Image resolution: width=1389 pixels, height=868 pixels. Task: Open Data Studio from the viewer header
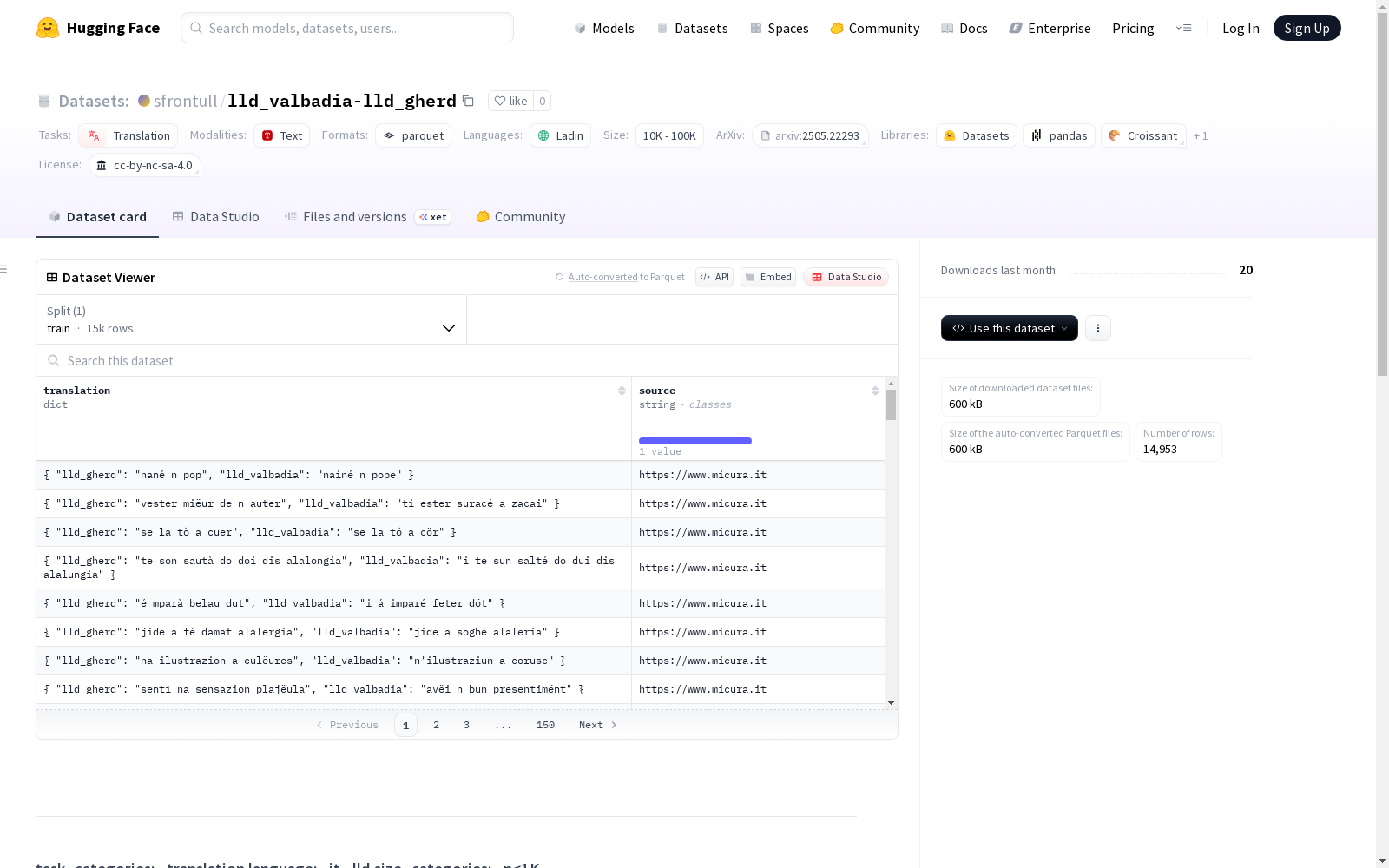pos(846,277)
